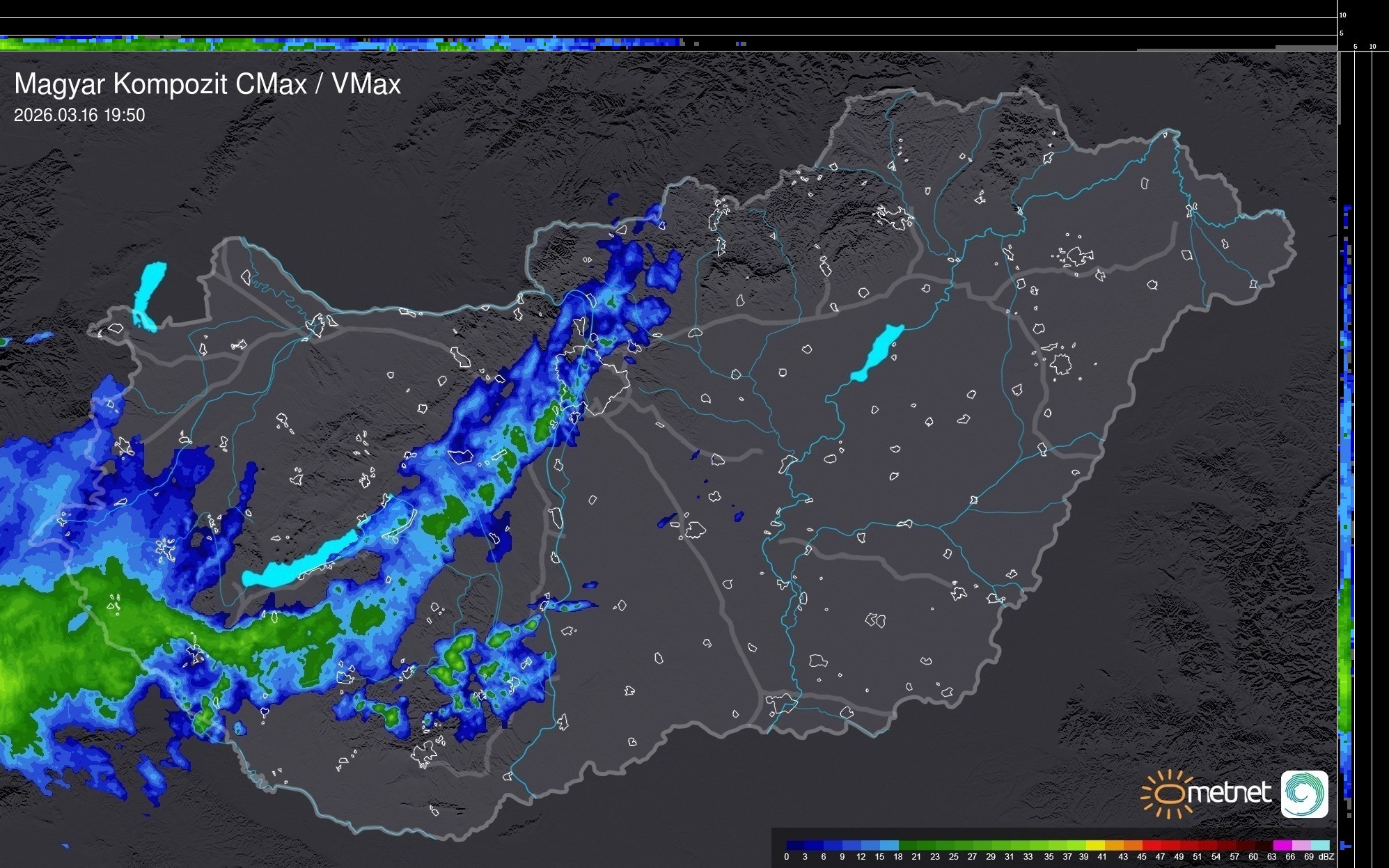Screen dimensions: 1389x868
Task: Click the Magyar Kompozit CMax / VMax title
Action: click(x=207, y=84)
